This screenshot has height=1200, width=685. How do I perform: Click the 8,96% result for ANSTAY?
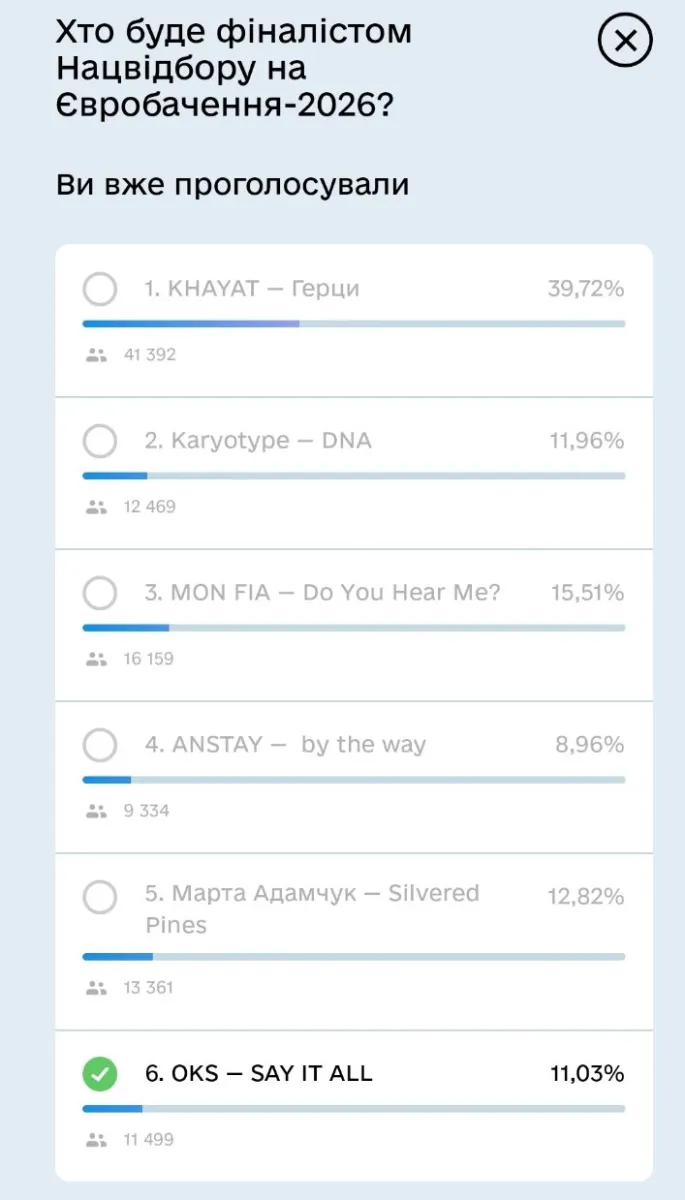coord(590,745)
